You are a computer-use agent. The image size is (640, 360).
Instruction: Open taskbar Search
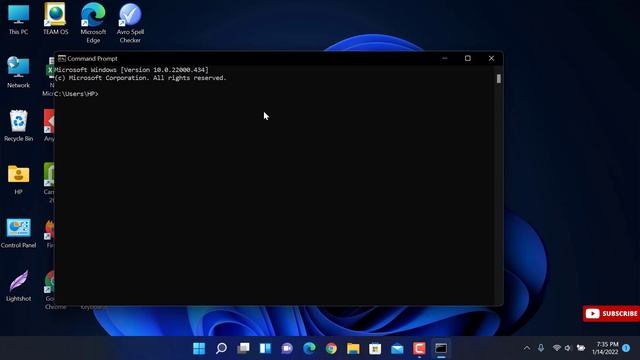pyautogui.click(x=221, y=348)
